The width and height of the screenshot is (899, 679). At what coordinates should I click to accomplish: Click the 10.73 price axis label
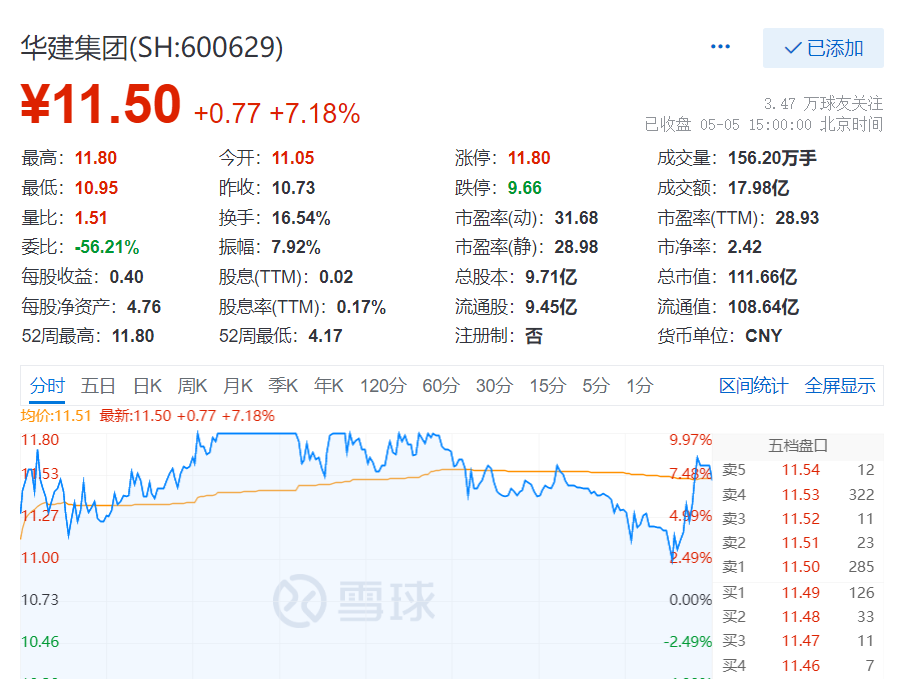coord(40,600)
